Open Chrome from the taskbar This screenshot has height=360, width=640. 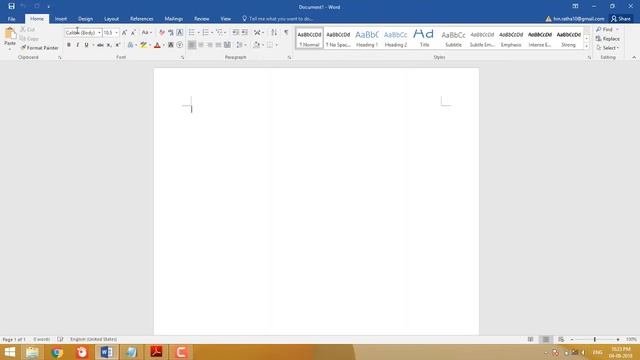[57, 352]
